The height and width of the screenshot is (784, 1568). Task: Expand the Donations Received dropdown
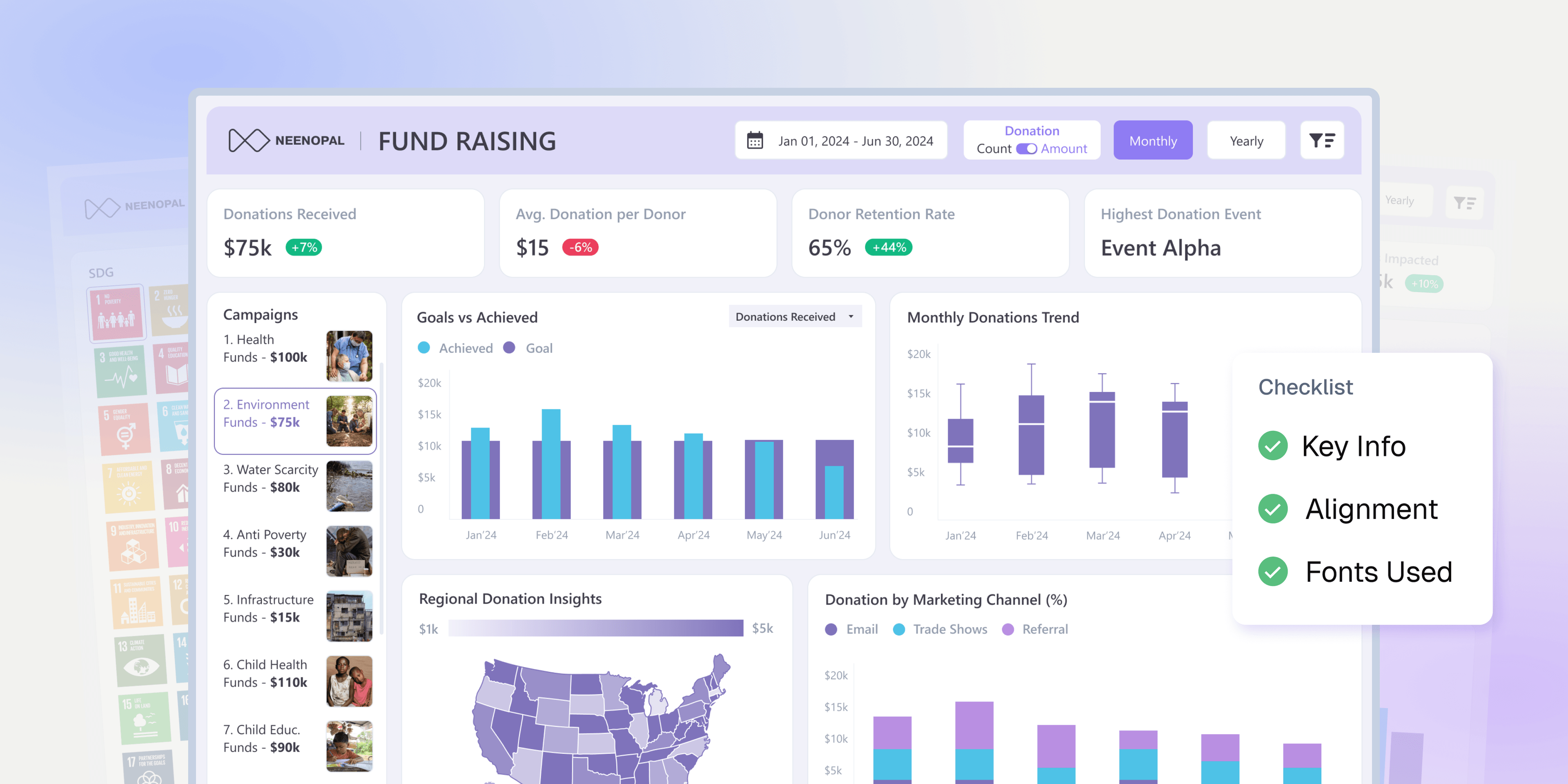coord(795,316)
